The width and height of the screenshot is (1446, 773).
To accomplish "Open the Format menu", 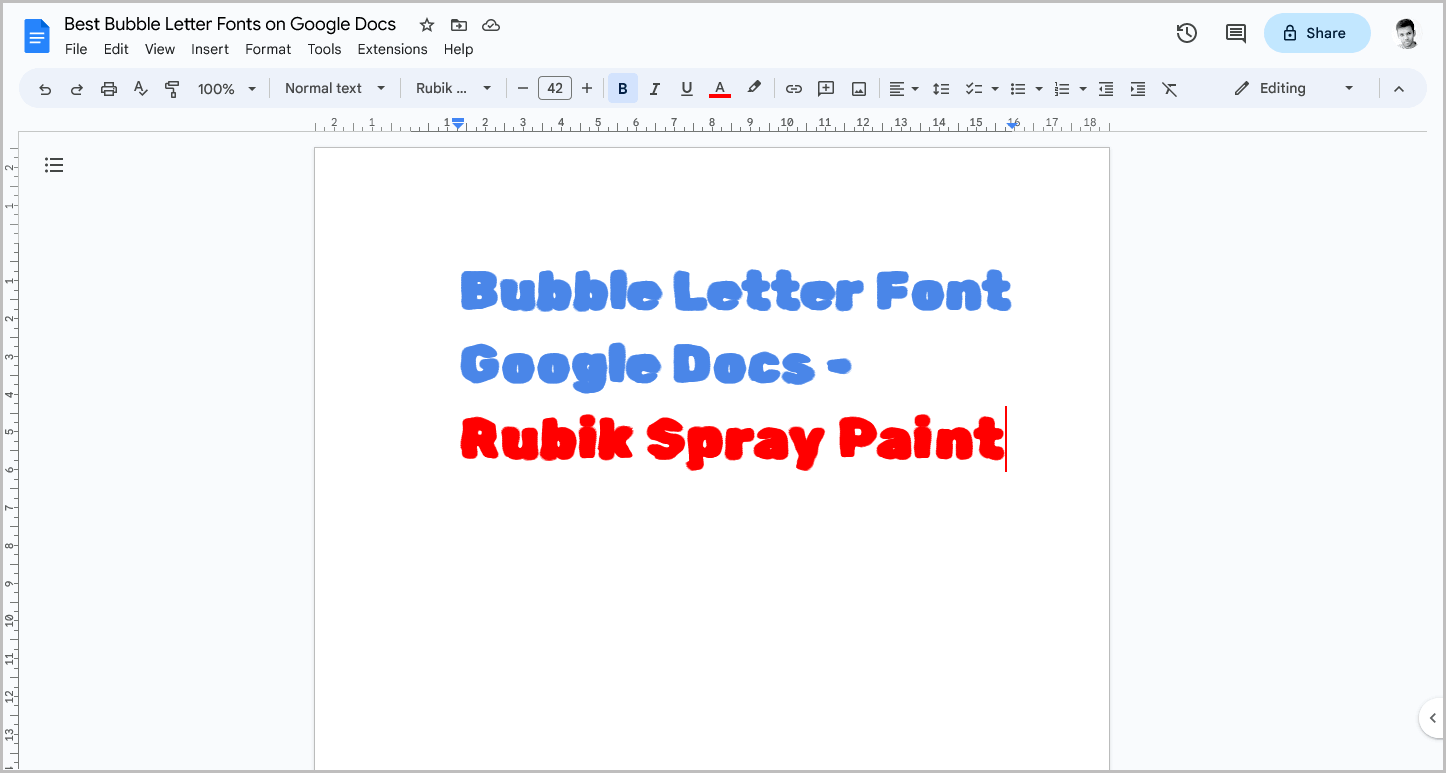I will 267,49.
